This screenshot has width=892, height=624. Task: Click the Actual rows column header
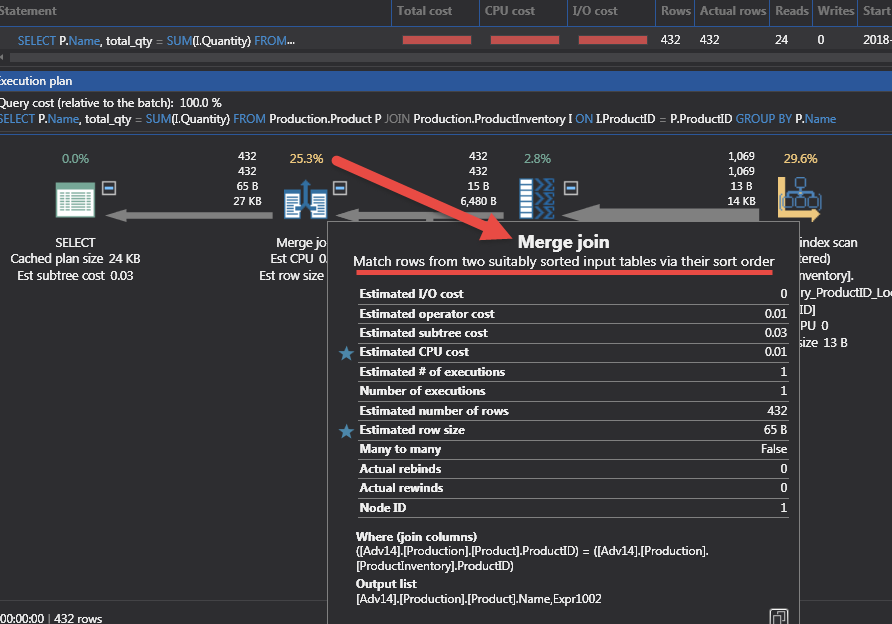tap(732, 11)
